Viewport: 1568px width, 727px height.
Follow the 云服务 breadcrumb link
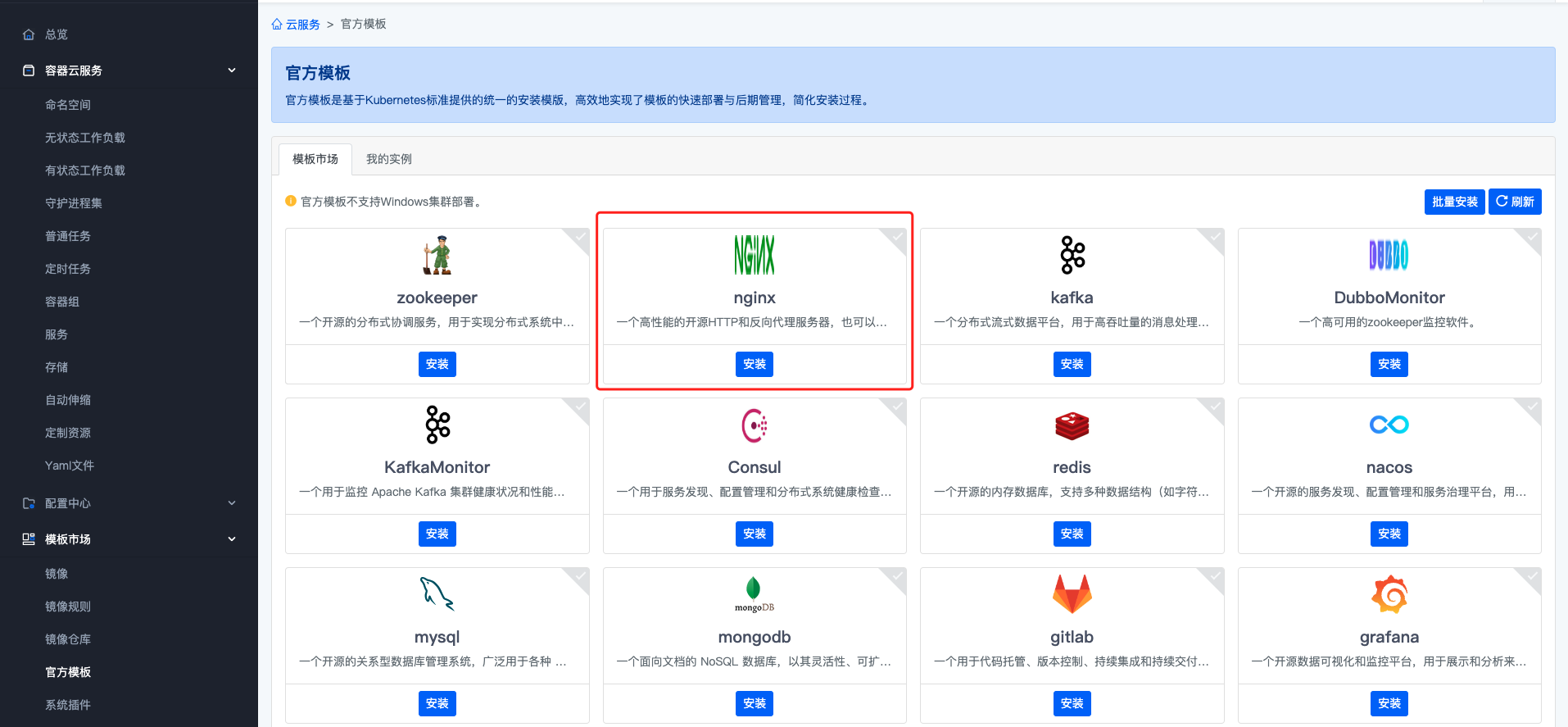[302, 25]
